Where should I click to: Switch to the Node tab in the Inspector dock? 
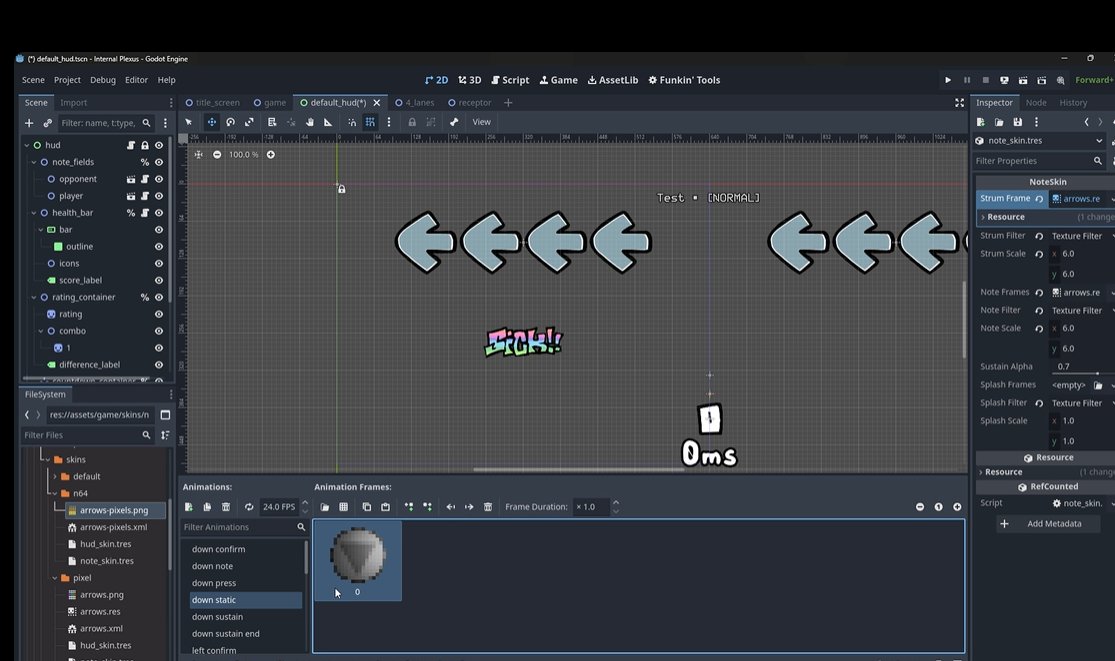point(1035,103)
